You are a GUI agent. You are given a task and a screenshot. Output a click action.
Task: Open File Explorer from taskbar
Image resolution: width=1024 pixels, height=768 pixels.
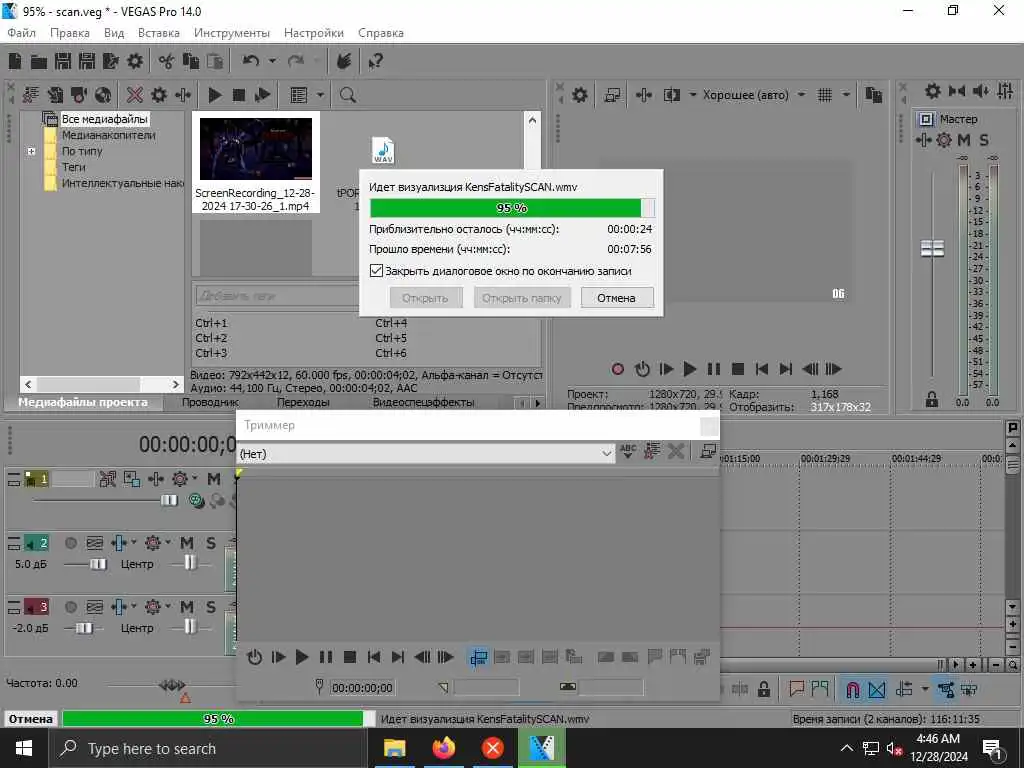click(x=394, y=748)
